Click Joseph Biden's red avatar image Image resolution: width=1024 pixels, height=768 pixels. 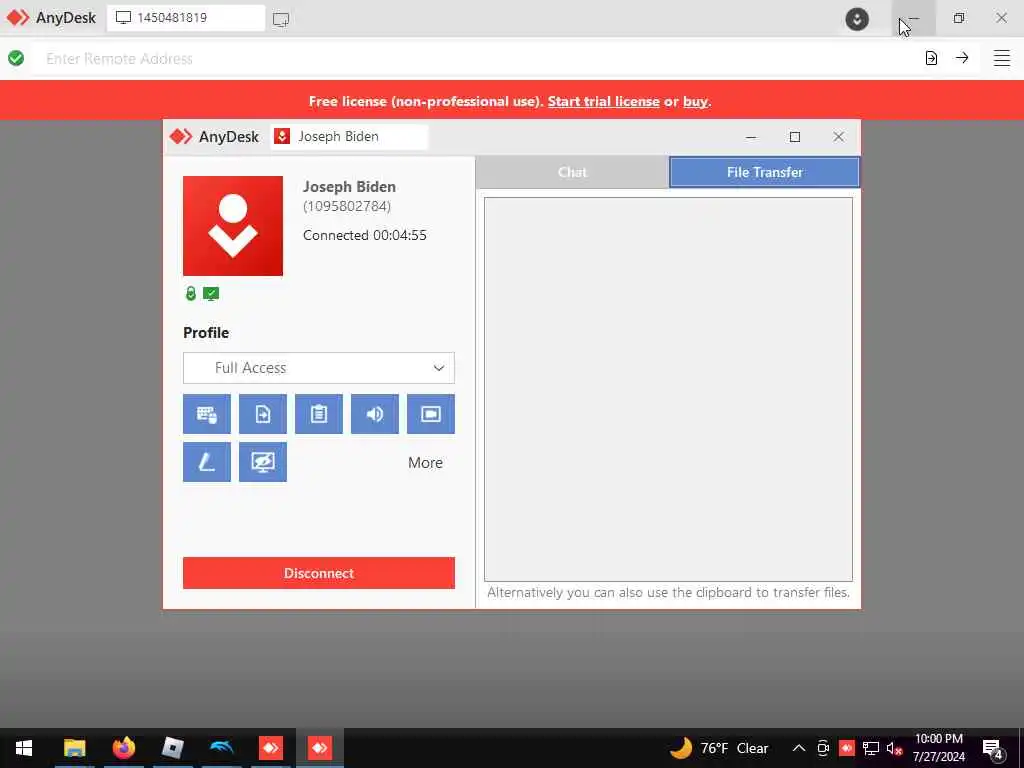click(x=233, y=226)
